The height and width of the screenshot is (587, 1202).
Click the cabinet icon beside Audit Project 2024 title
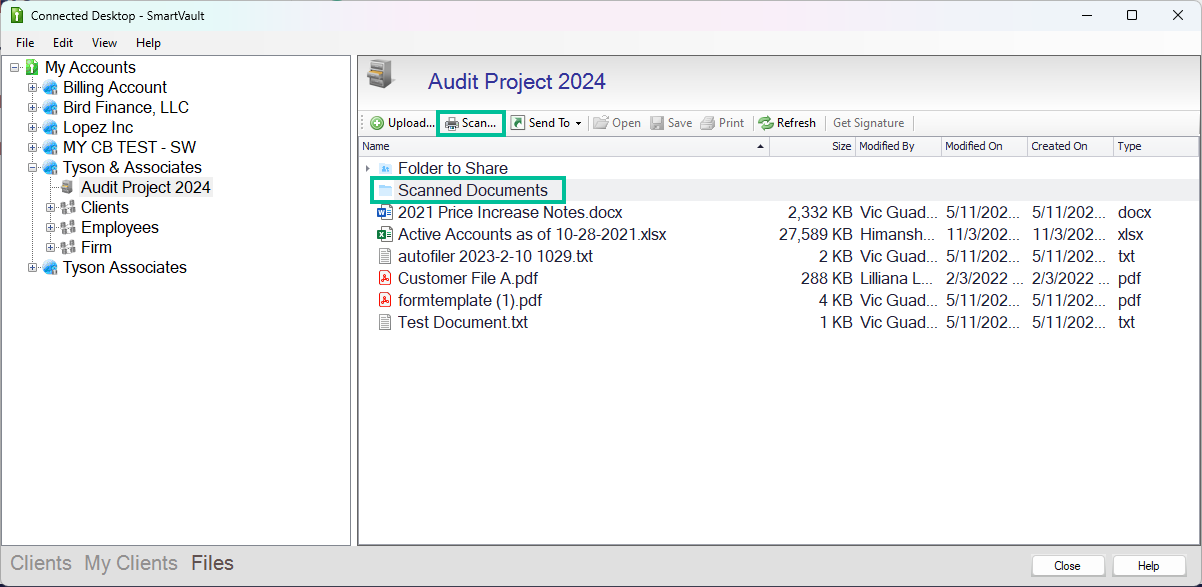coord(381,77)
